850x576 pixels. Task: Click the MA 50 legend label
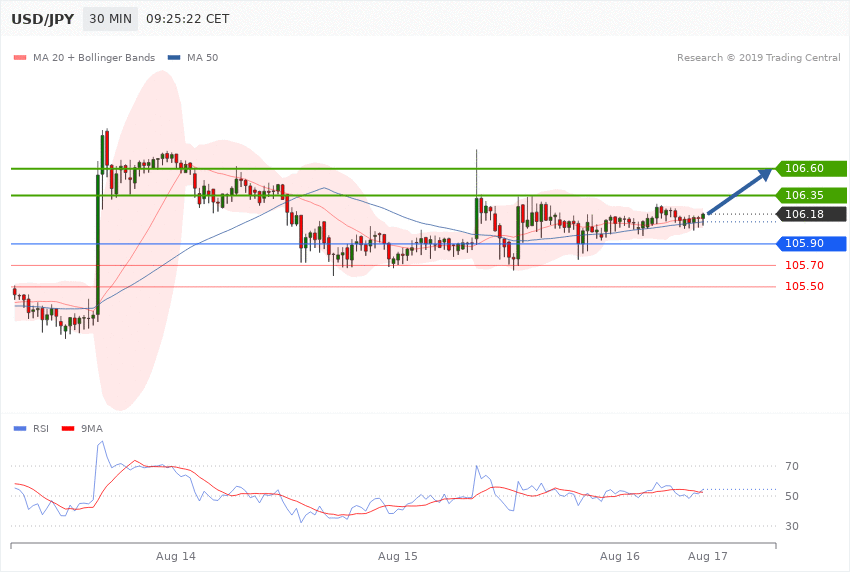(x=202, y=57)
